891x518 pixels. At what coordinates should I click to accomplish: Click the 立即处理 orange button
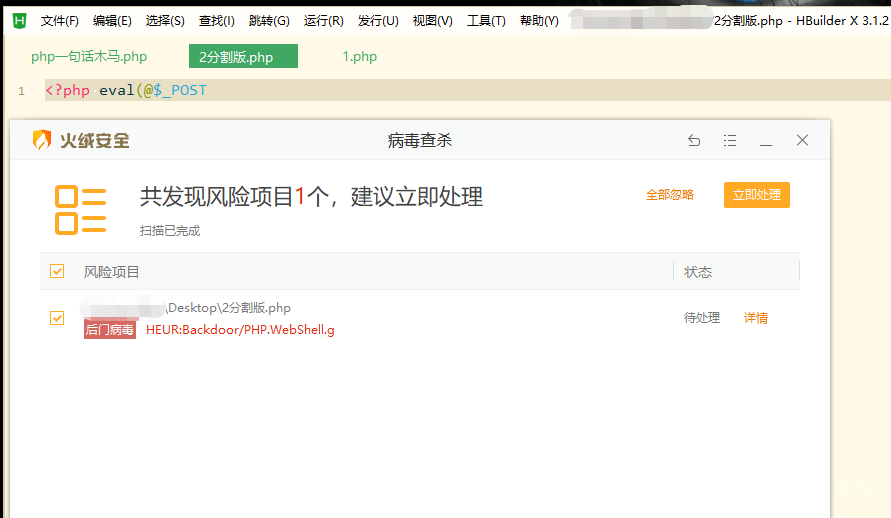[x=756, y=195]
